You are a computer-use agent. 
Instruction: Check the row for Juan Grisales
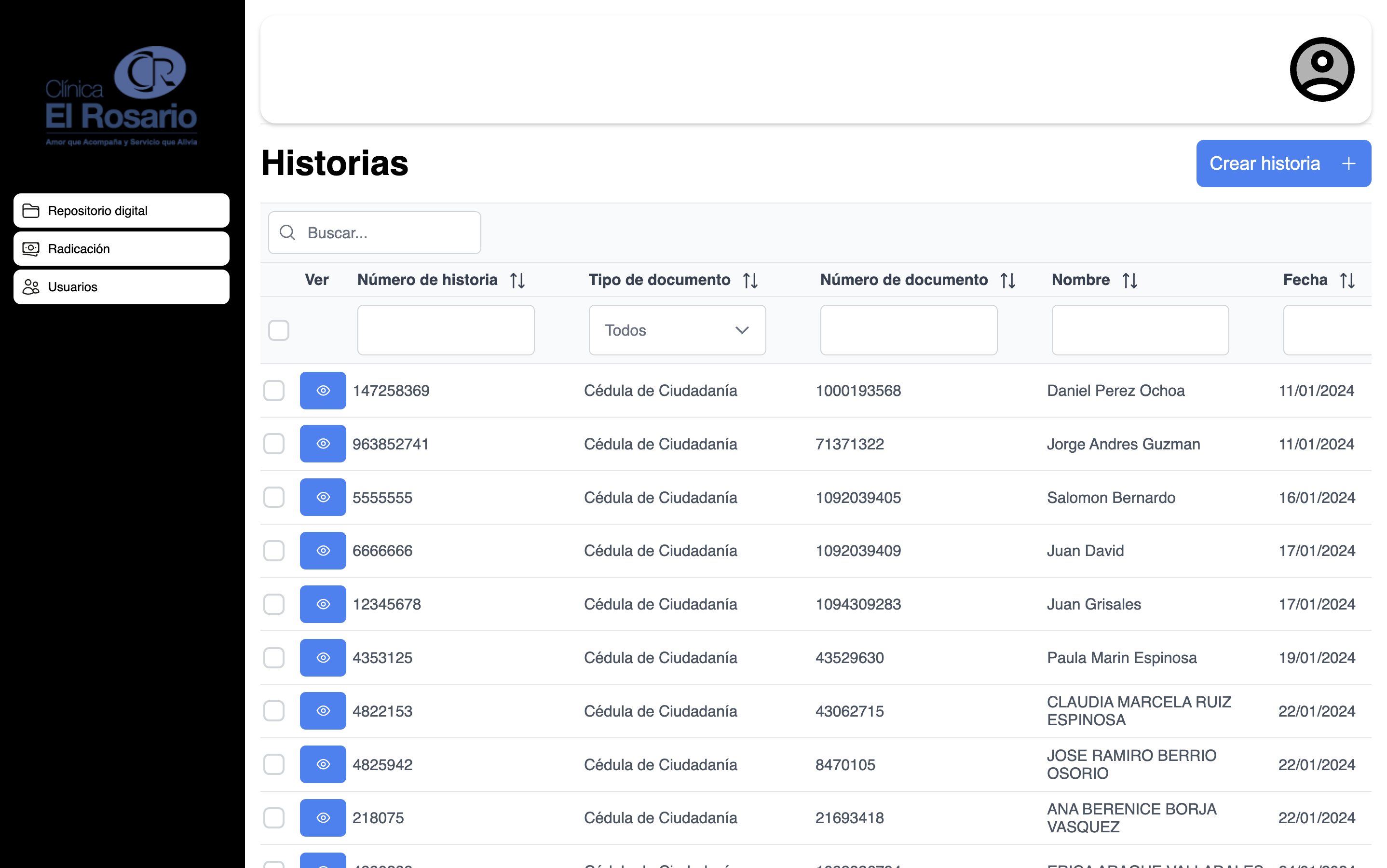click(x=274, y=604)
